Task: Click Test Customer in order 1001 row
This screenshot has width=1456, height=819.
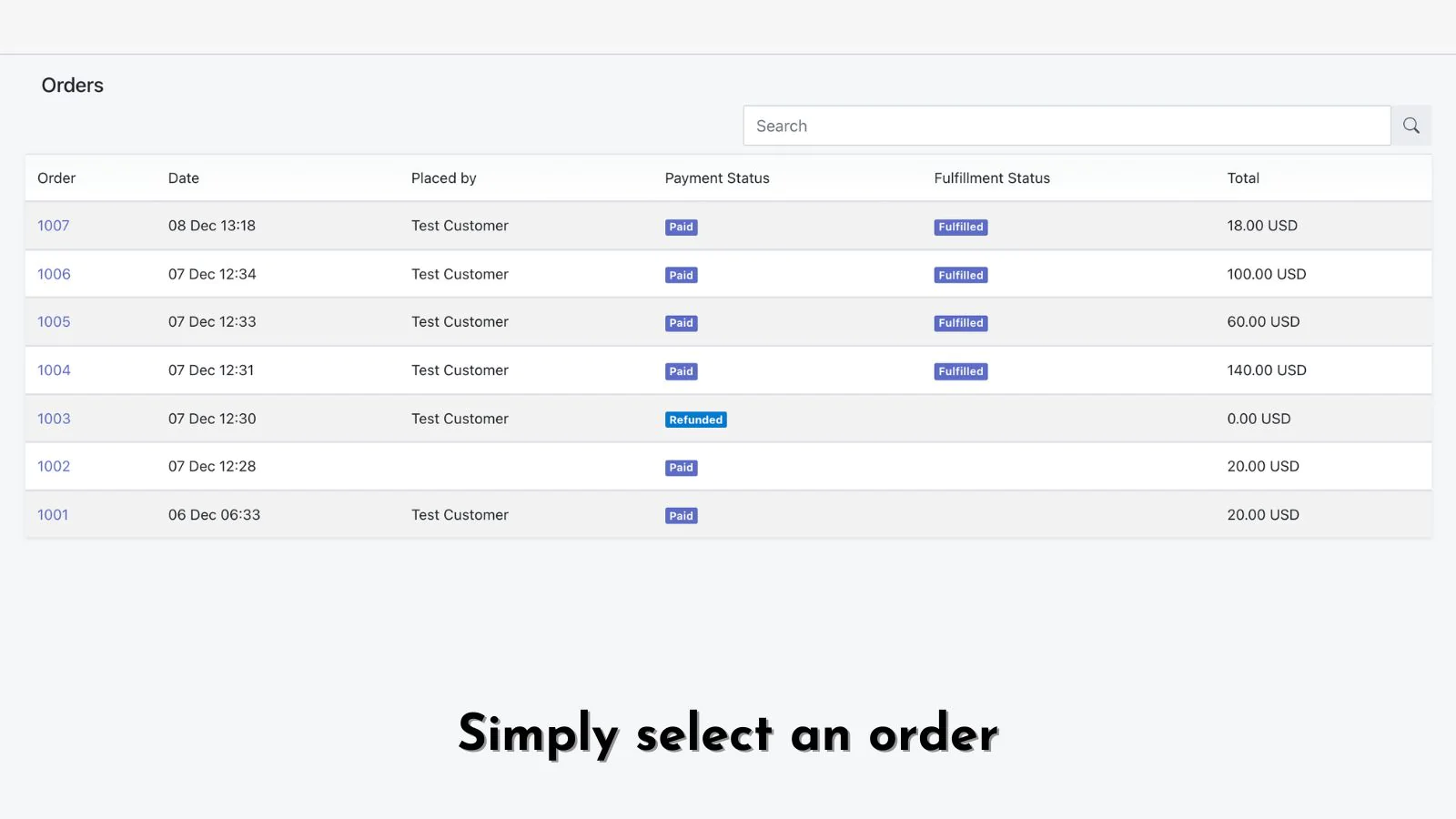Action: (460, 515)
